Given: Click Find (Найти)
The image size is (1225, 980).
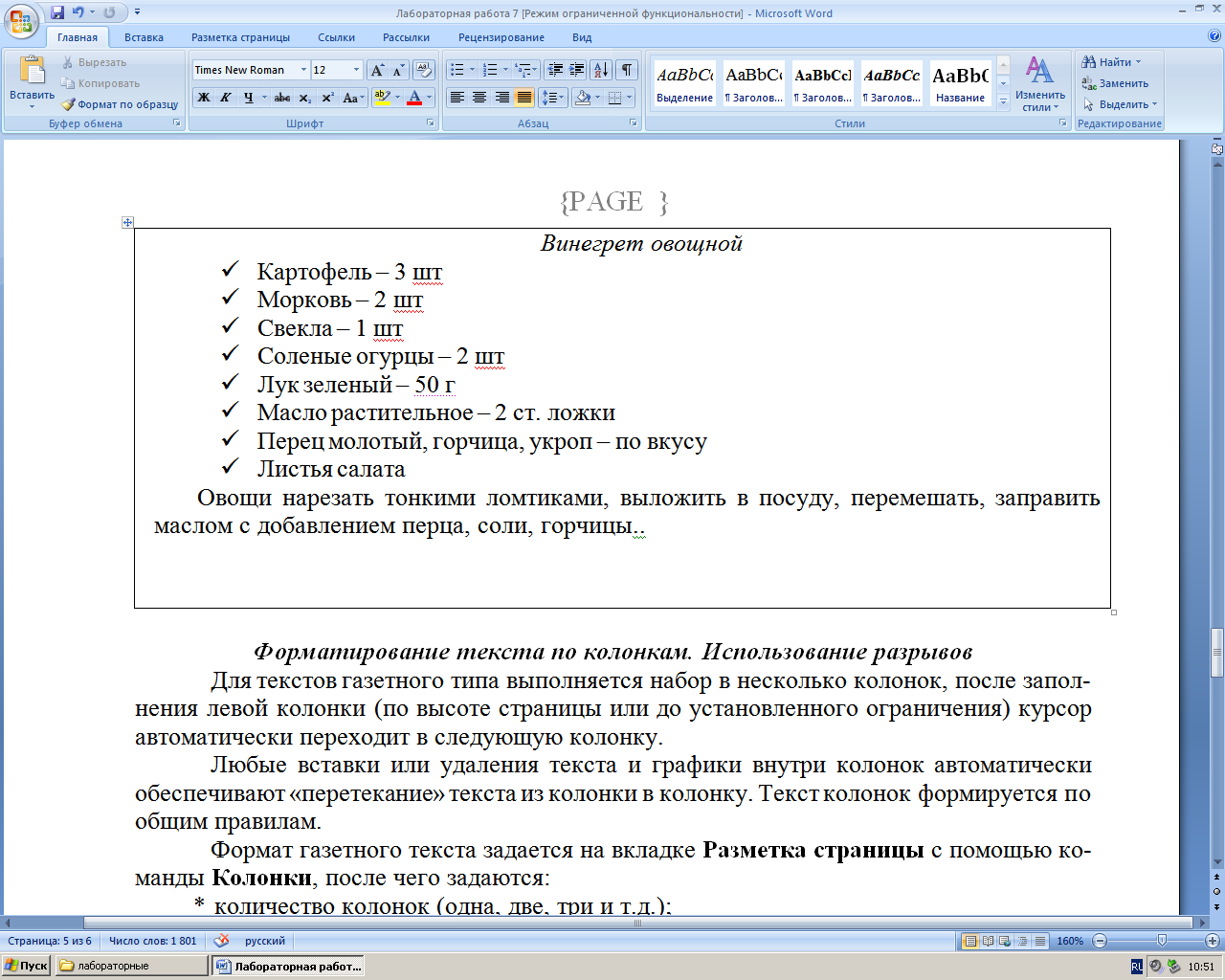Looking at the screenshot, I should click(1110, 62).
